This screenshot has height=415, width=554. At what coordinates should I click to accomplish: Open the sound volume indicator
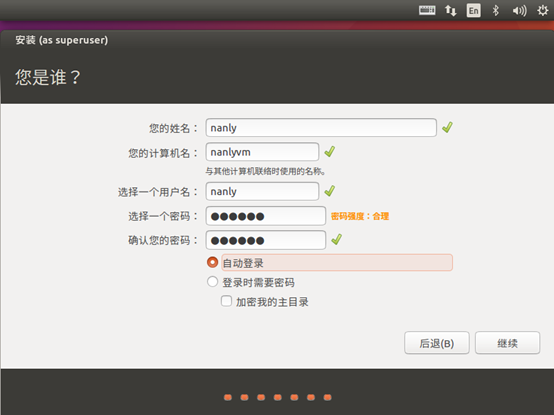[x=519, y=11]
